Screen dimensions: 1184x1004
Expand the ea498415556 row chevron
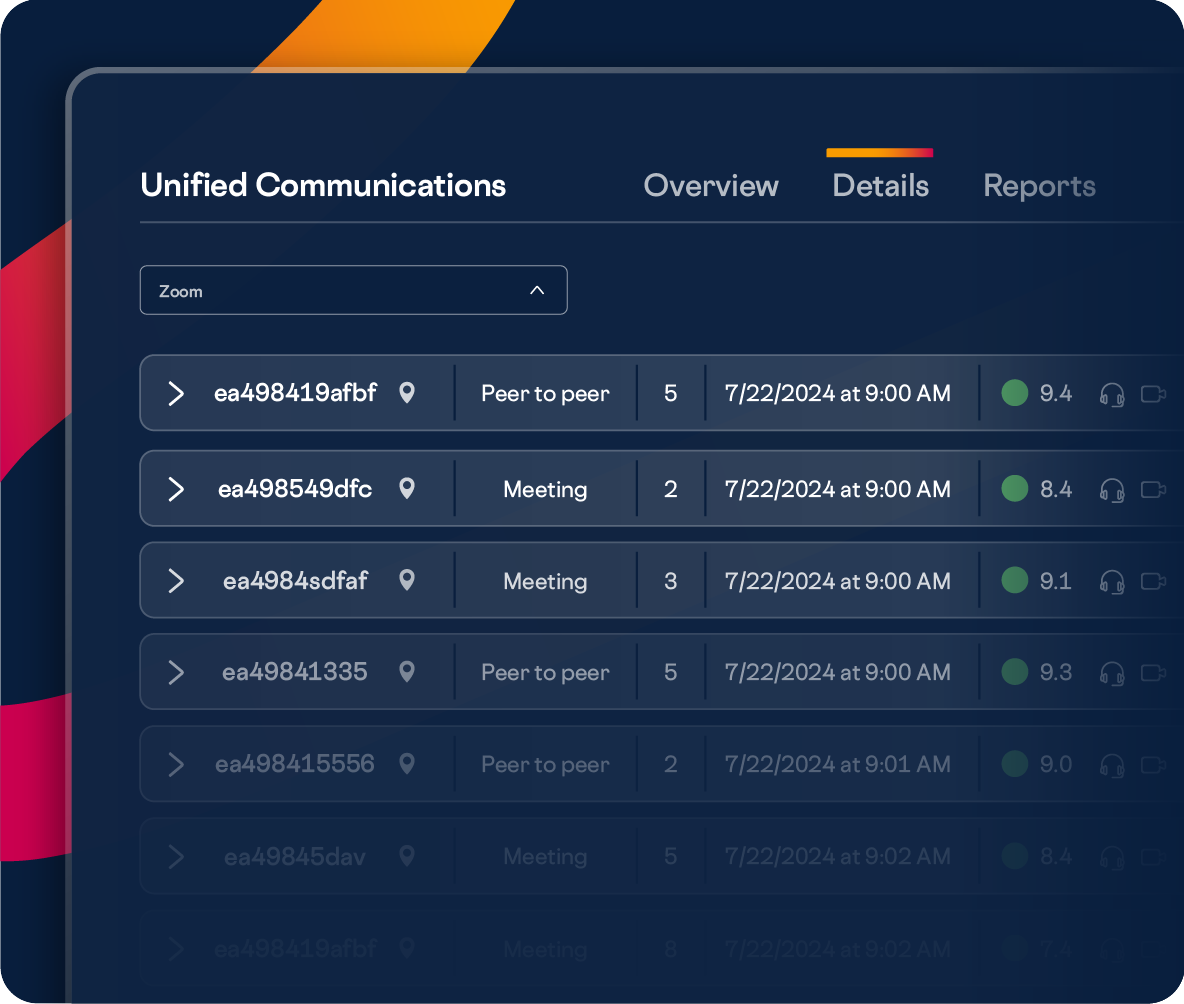(x=176, y=765)
